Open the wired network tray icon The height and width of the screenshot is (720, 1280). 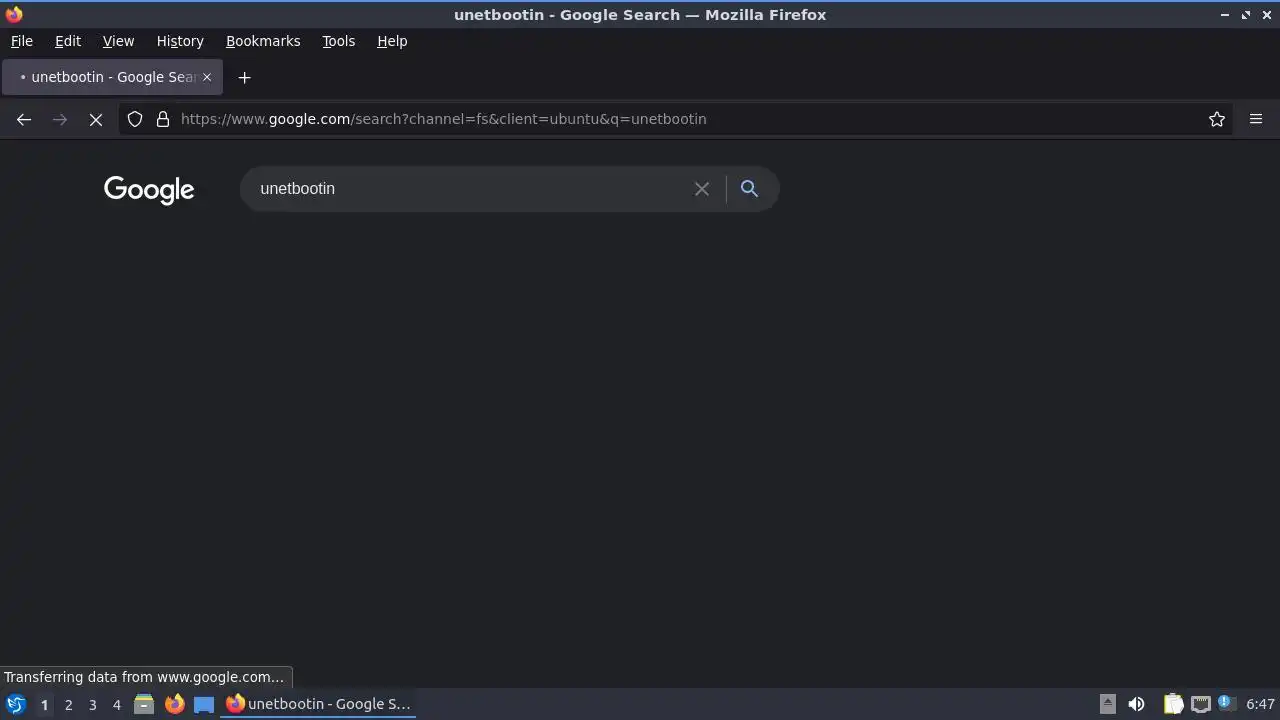pyautogui.click(x=1201, y=704)
